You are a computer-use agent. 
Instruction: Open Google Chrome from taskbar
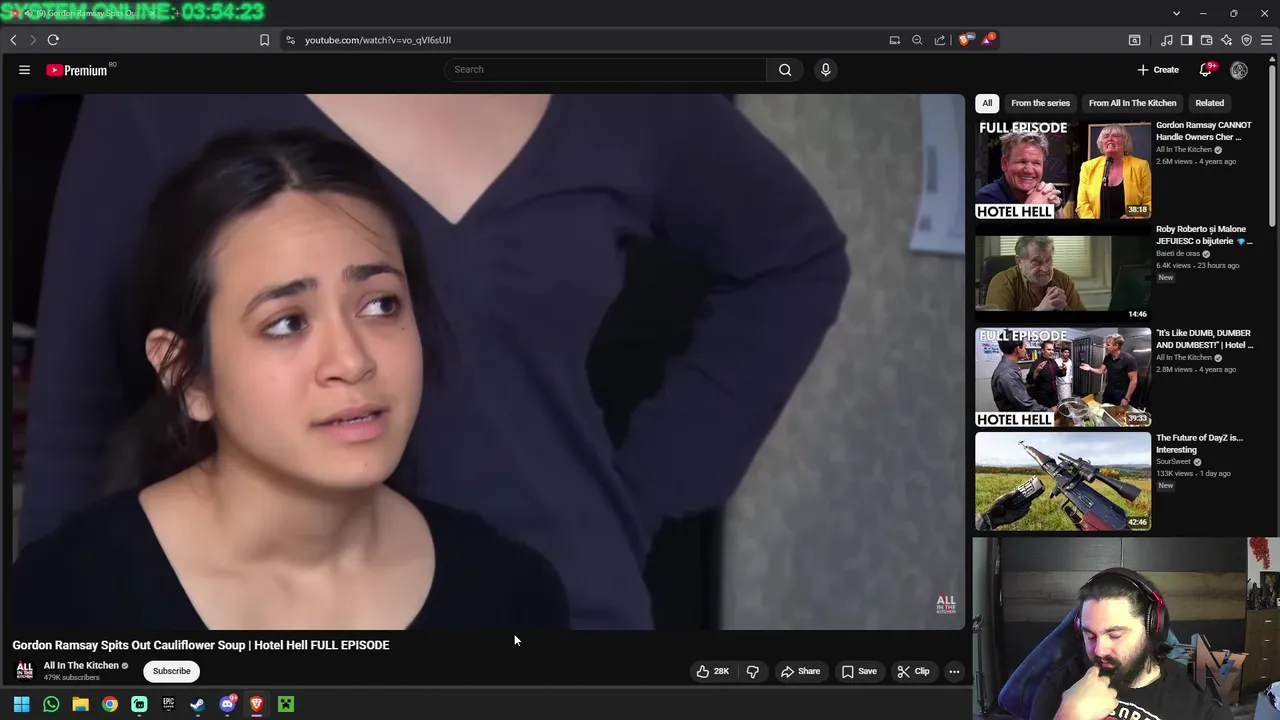point(110,705)
